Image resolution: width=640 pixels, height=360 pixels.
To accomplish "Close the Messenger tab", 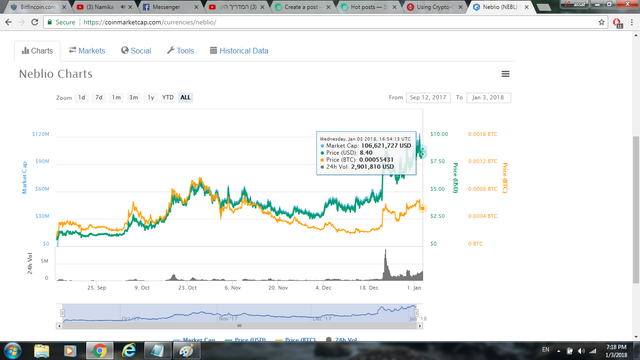I will pos(196,7).
